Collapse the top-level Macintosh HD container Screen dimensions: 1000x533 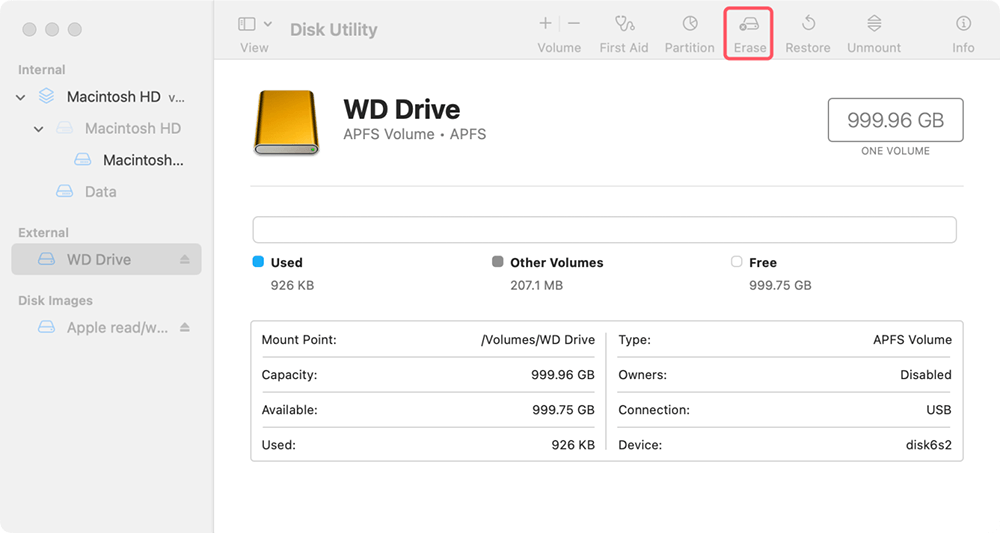click(20, 98)
